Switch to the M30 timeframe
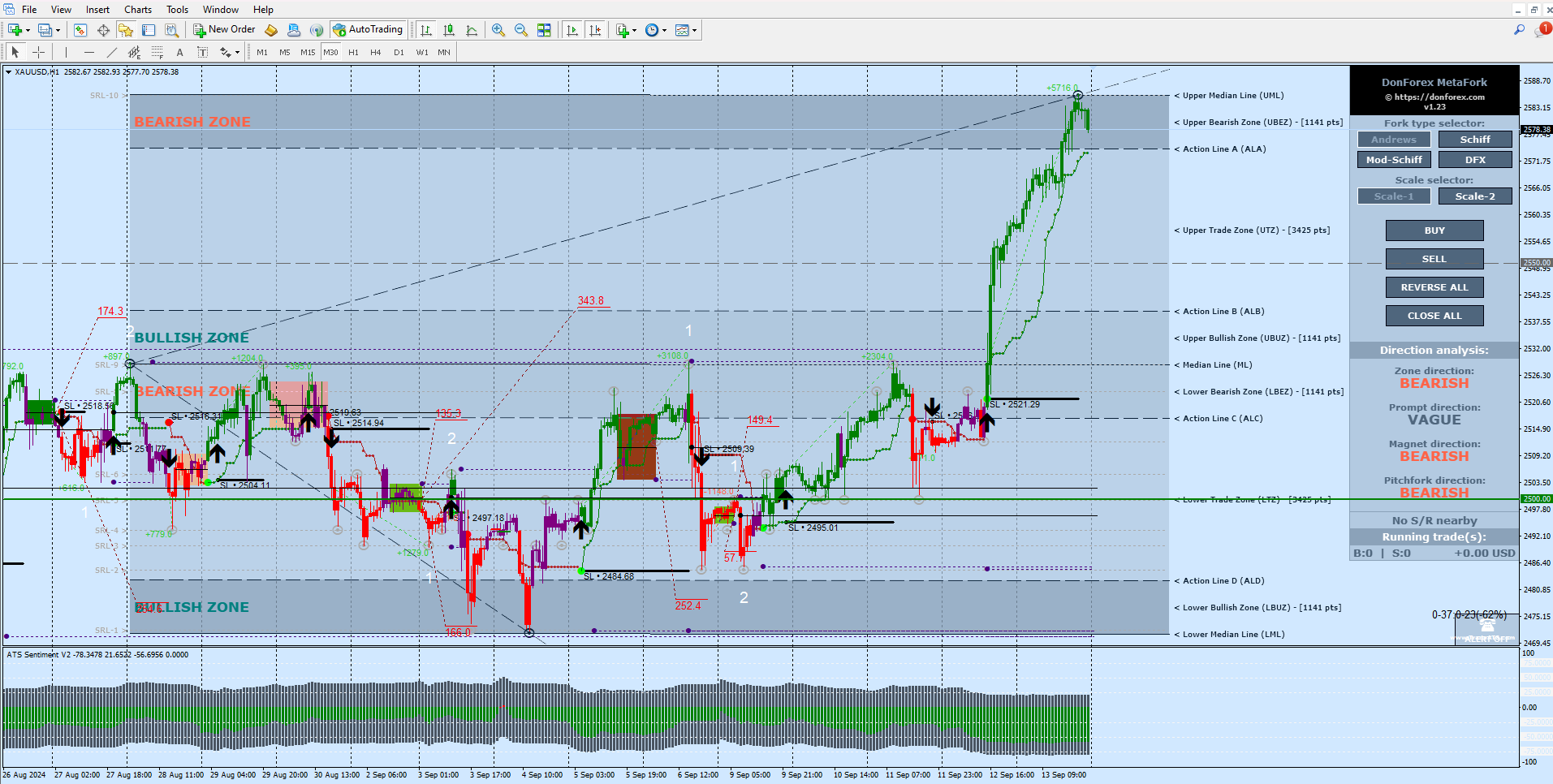Viewport: 1553px width, 784px height. 330,52
